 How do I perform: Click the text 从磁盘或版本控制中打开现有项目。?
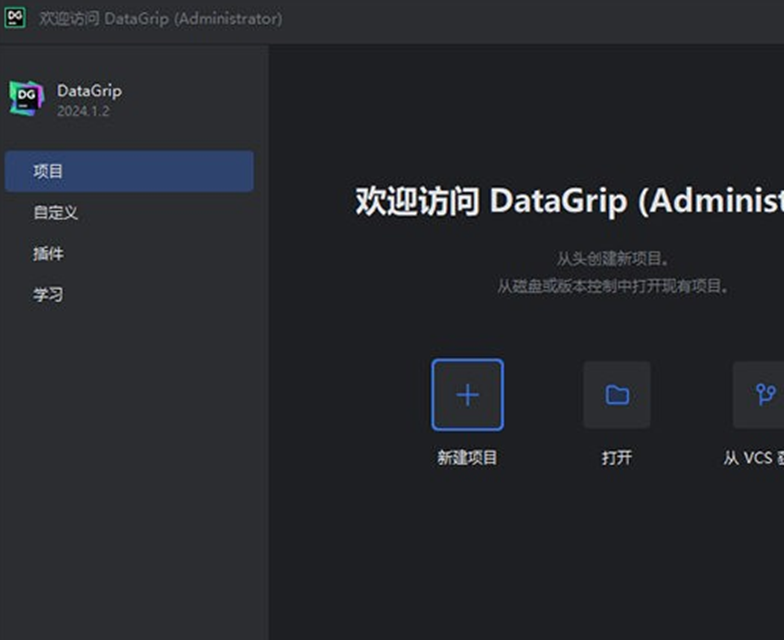[x=612, y=286]
